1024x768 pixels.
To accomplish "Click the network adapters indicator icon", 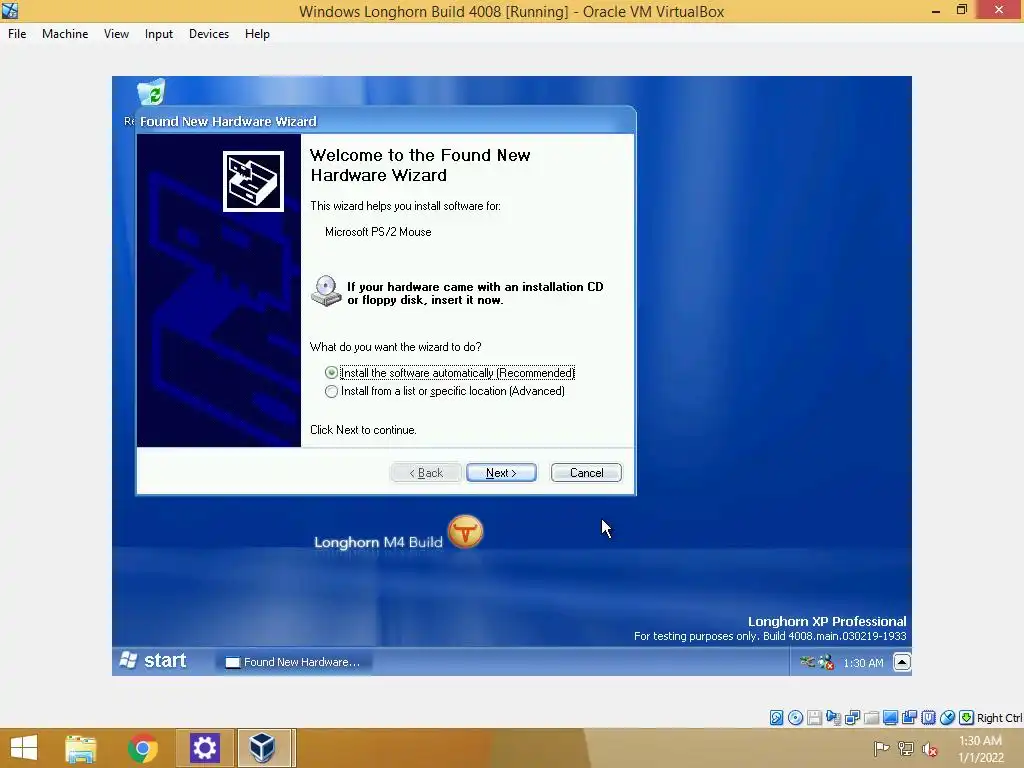I will tap(852, 718).
